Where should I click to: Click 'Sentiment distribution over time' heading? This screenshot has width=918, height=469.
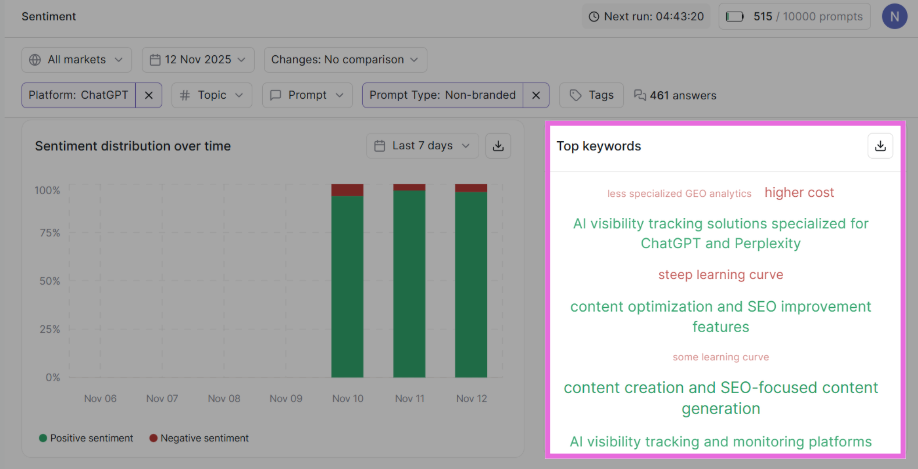[133, 146]
